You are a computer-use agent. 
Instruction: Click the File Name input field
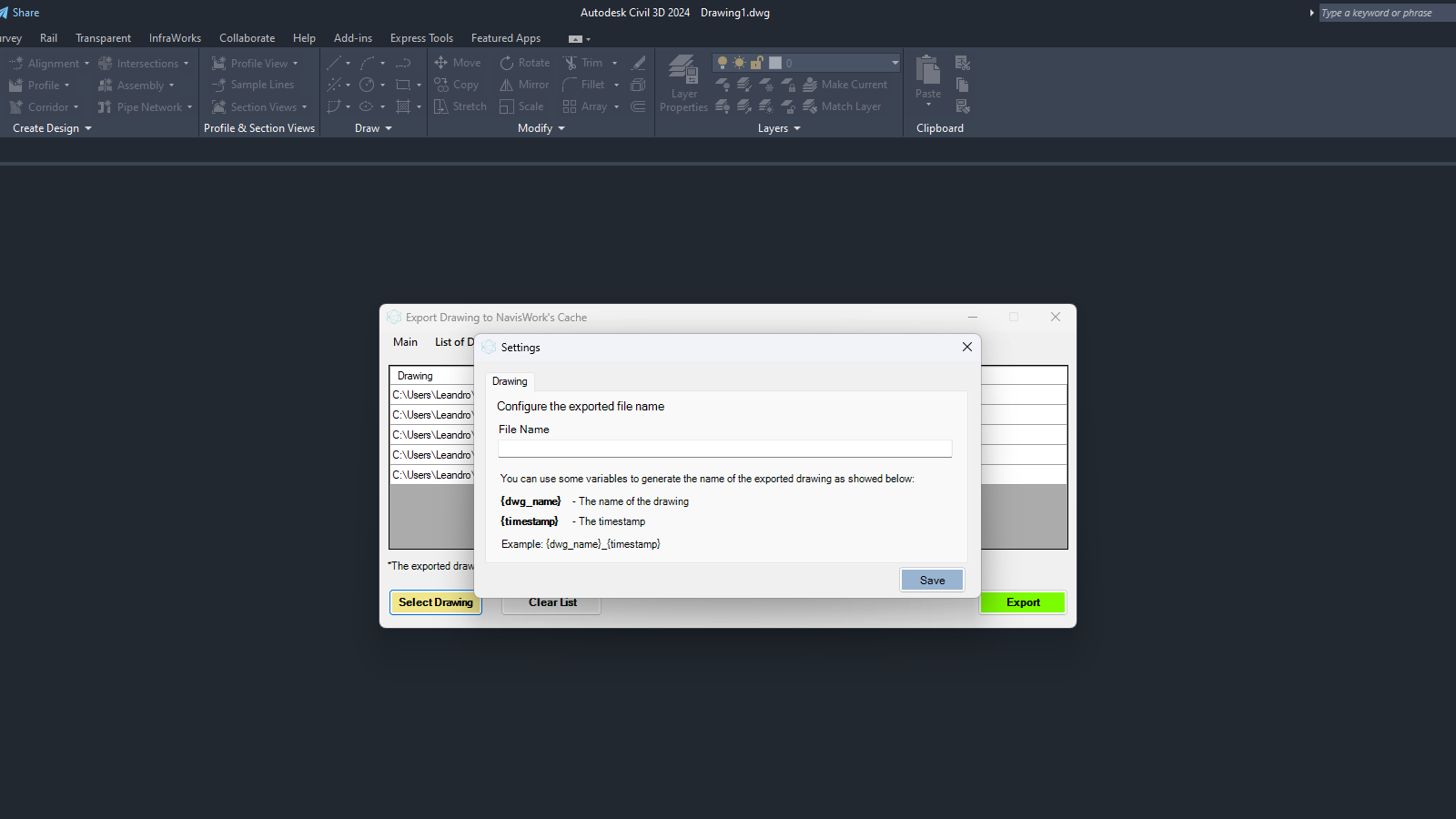tap(724, 449)
